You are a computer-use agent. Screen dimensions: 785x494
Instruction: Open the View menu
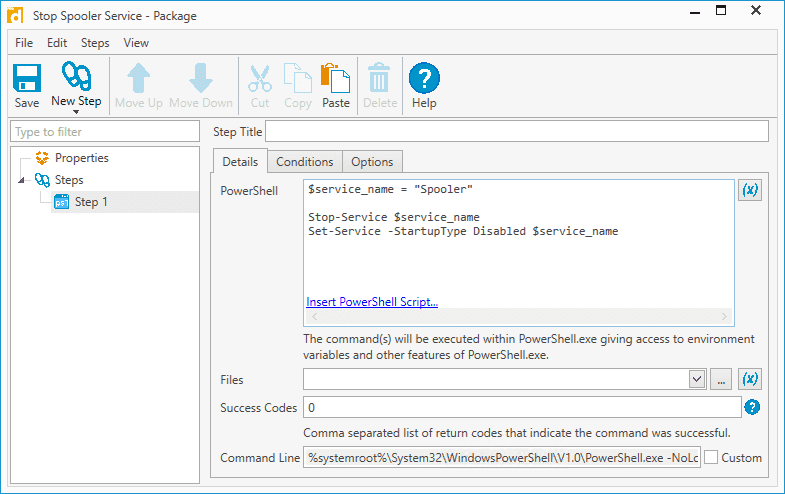(136, 43)
